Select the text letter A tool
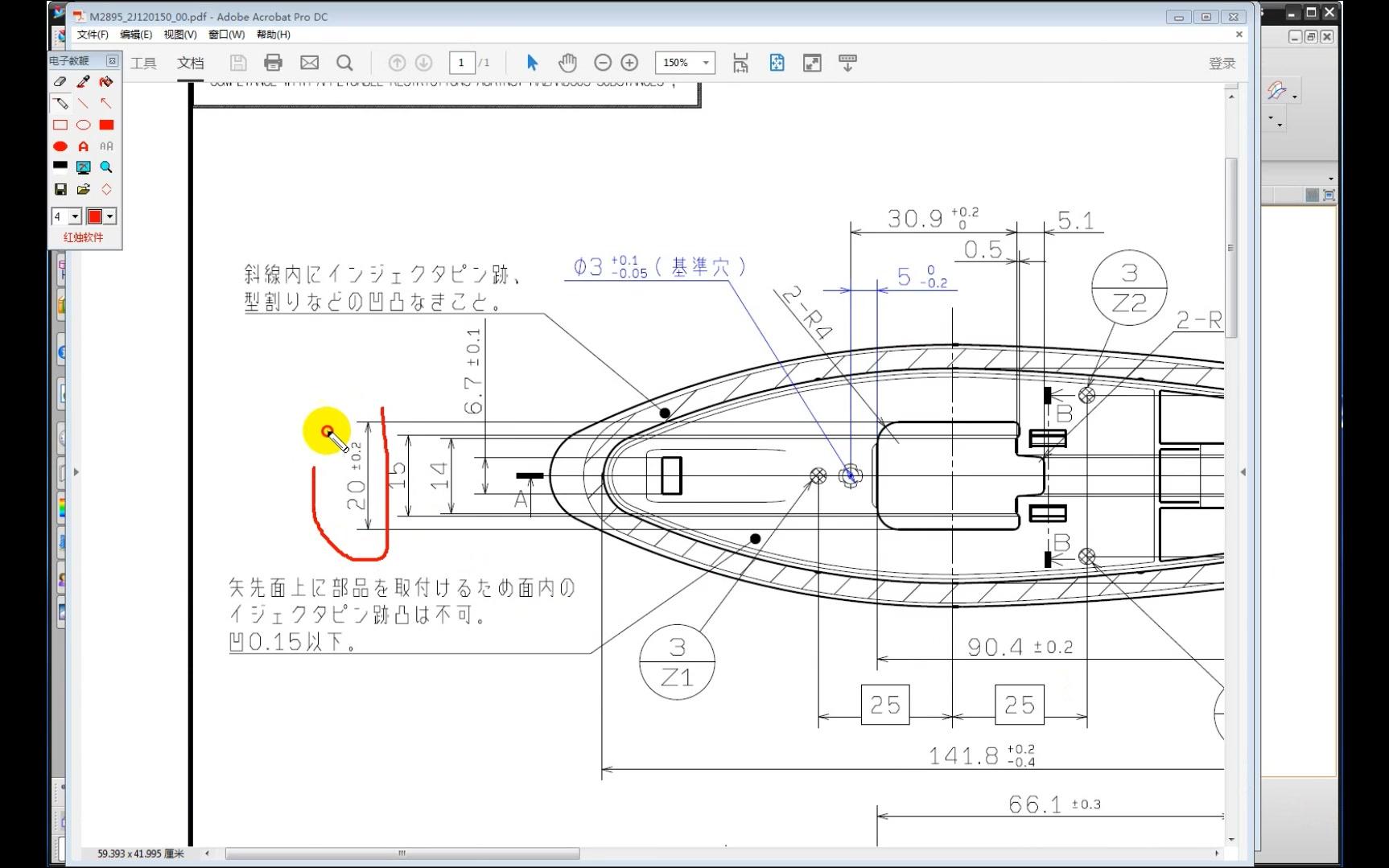This screenshot has height=868, width=1389. pyautogui.click(x=83, y=146)
